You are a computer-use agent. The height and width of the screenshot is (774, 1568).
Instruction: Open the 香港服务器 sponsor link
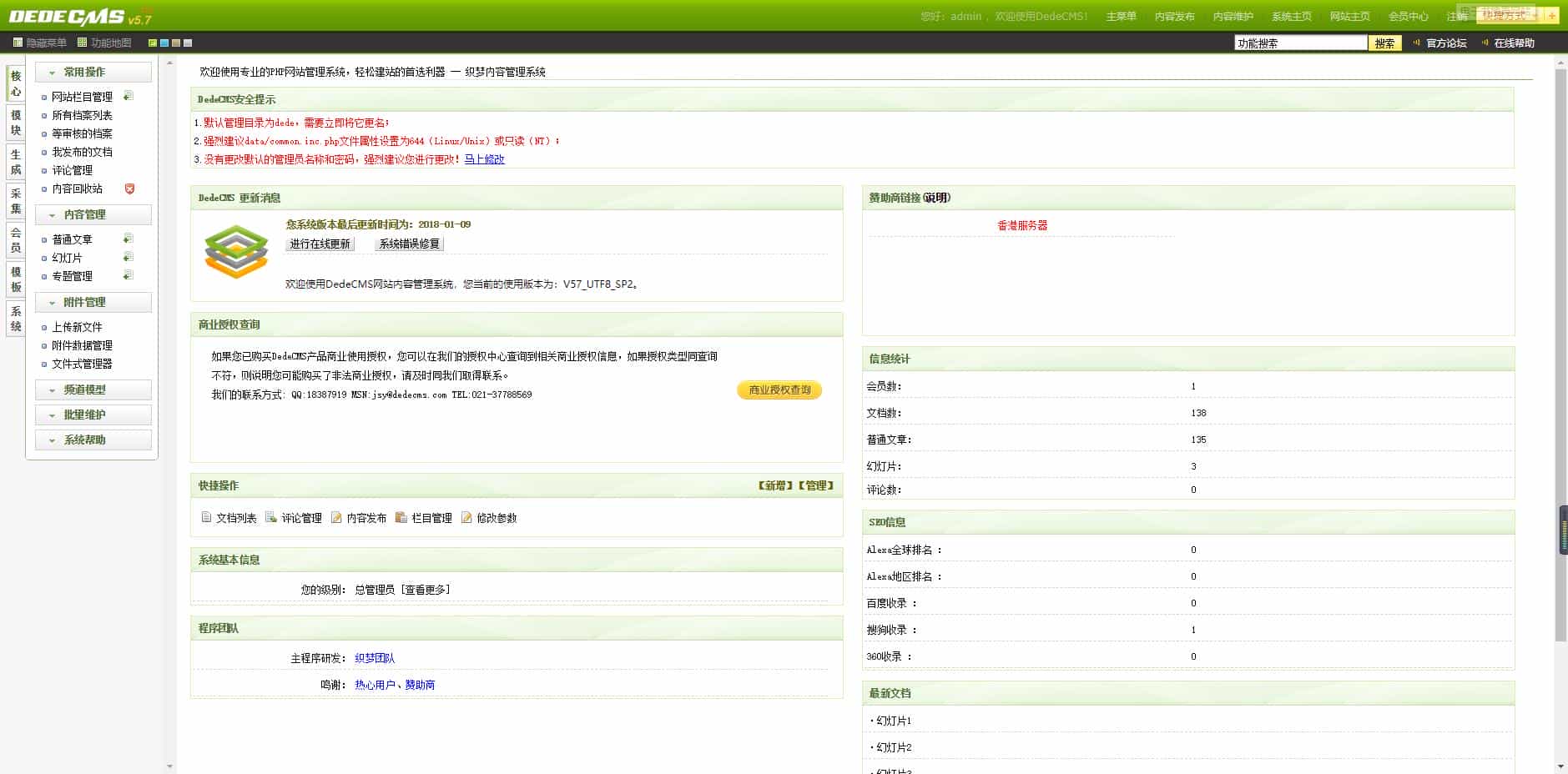click(x=1022, y=225)
